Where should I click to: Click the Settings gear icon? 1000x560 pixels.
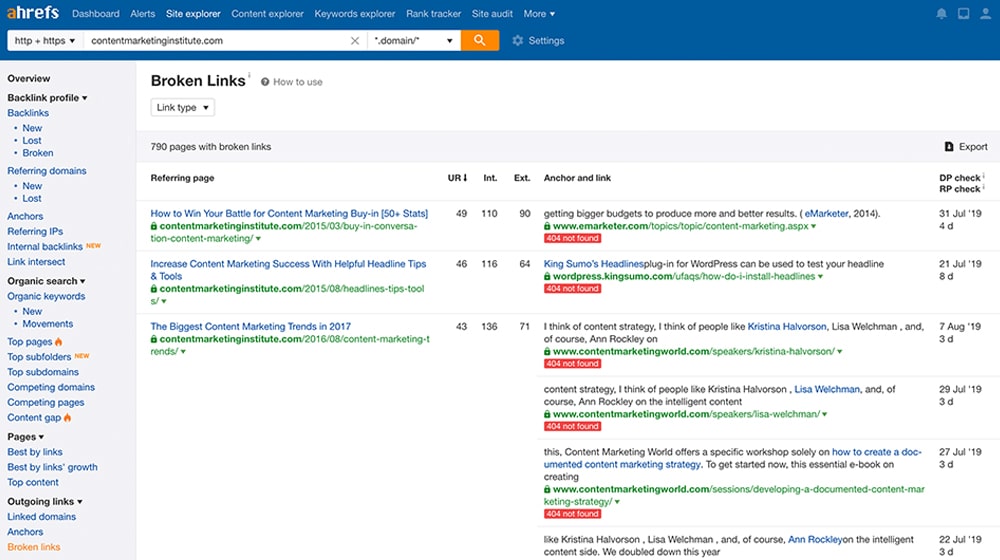[517, 41]
